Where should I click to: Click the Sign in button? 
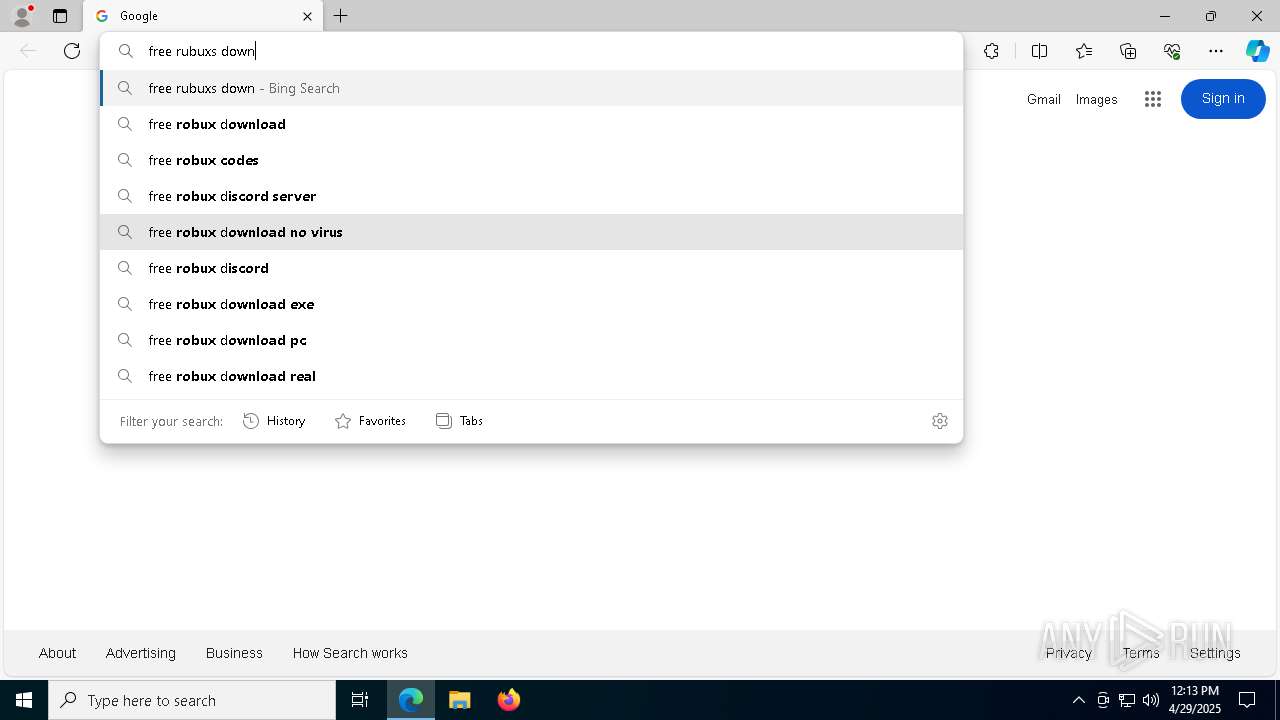click(1223, 98)
